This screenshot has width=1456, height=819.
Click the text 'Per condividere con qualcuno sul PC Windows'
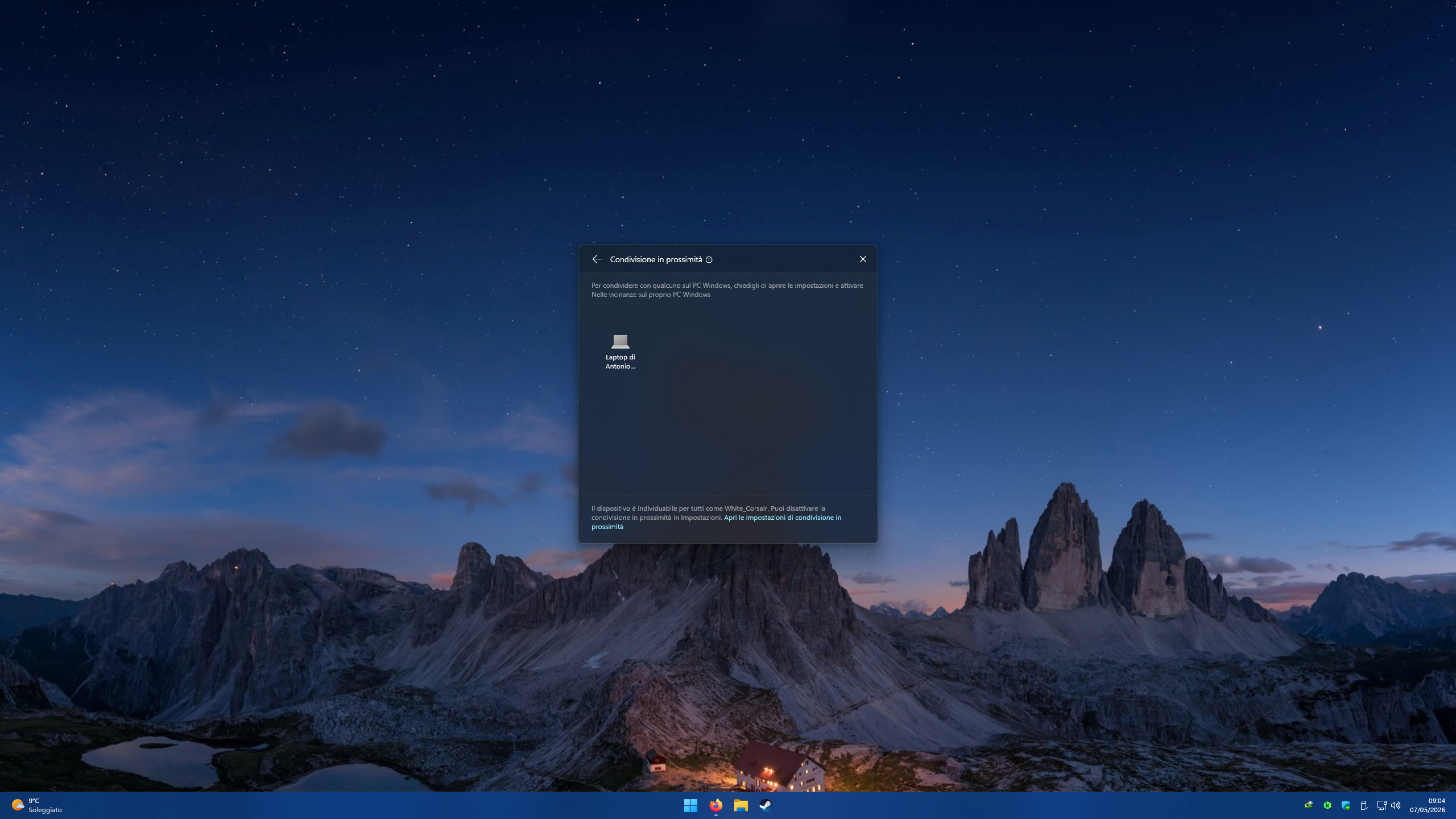click(661, 286)
